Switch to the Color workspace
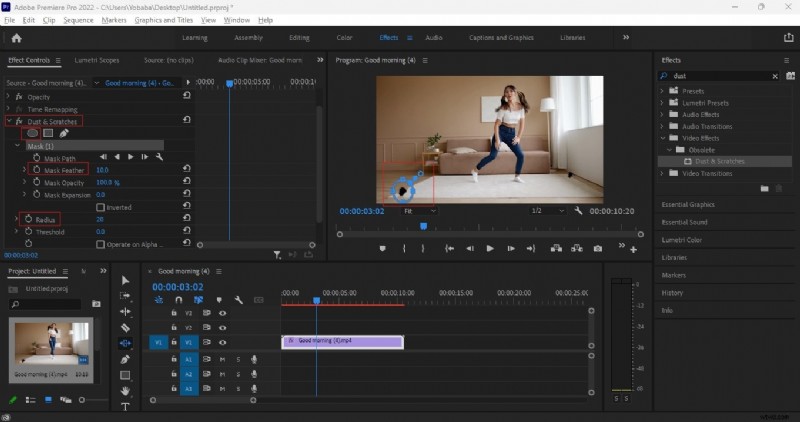800x422 pixels. click(x=344, y=38)
